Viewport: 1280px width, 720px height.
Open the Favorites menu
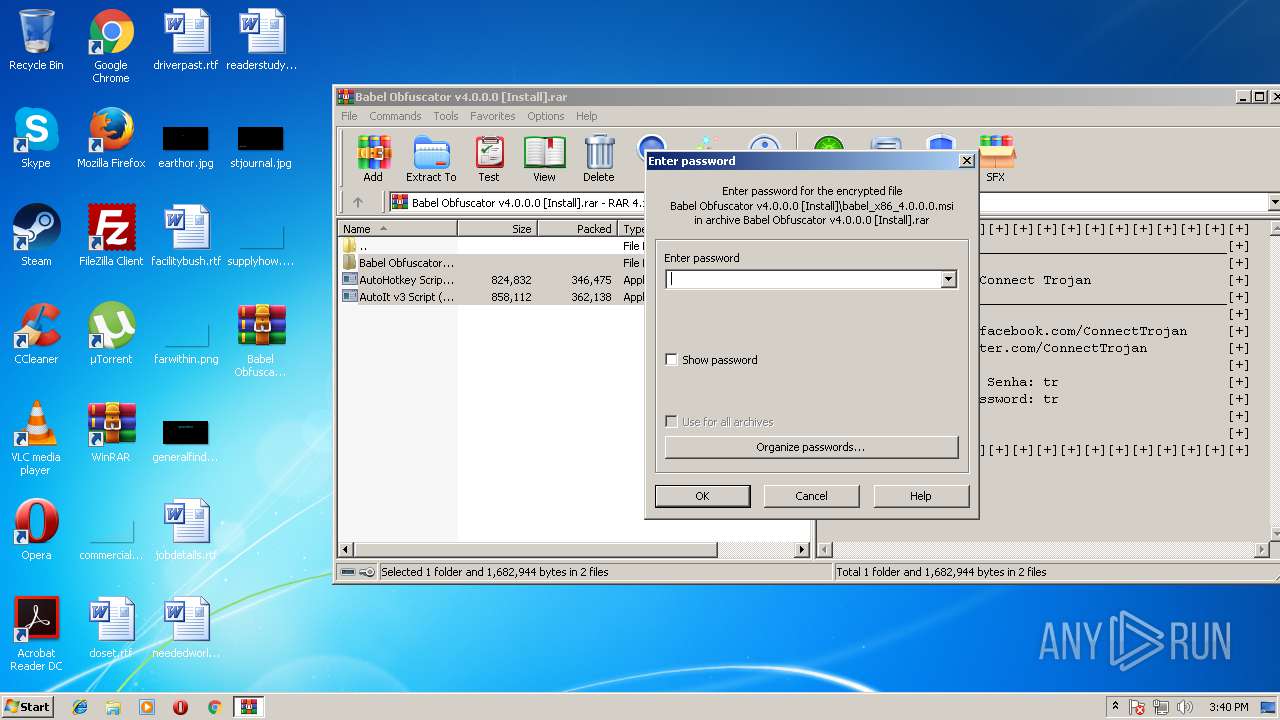[493, 116]
